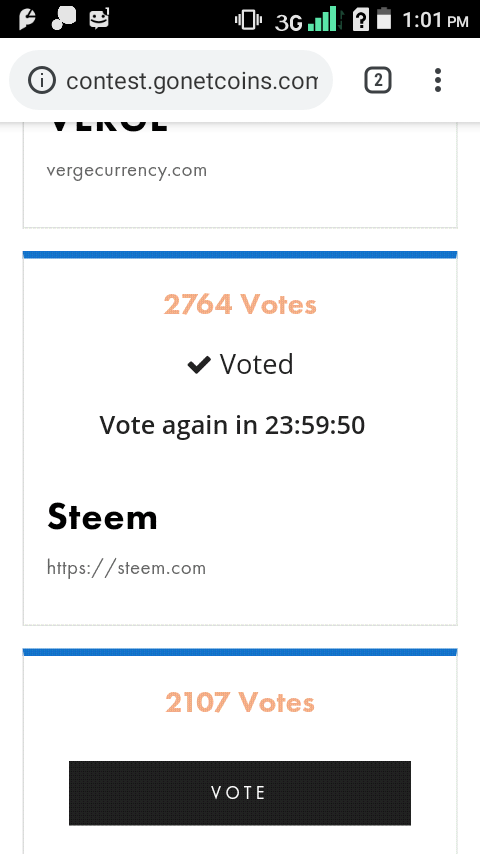Viewport: 480px width, 854px height.
Task: Tap the 3G signal strength icon
Action: pyautogui.click(x=310, y=21)
